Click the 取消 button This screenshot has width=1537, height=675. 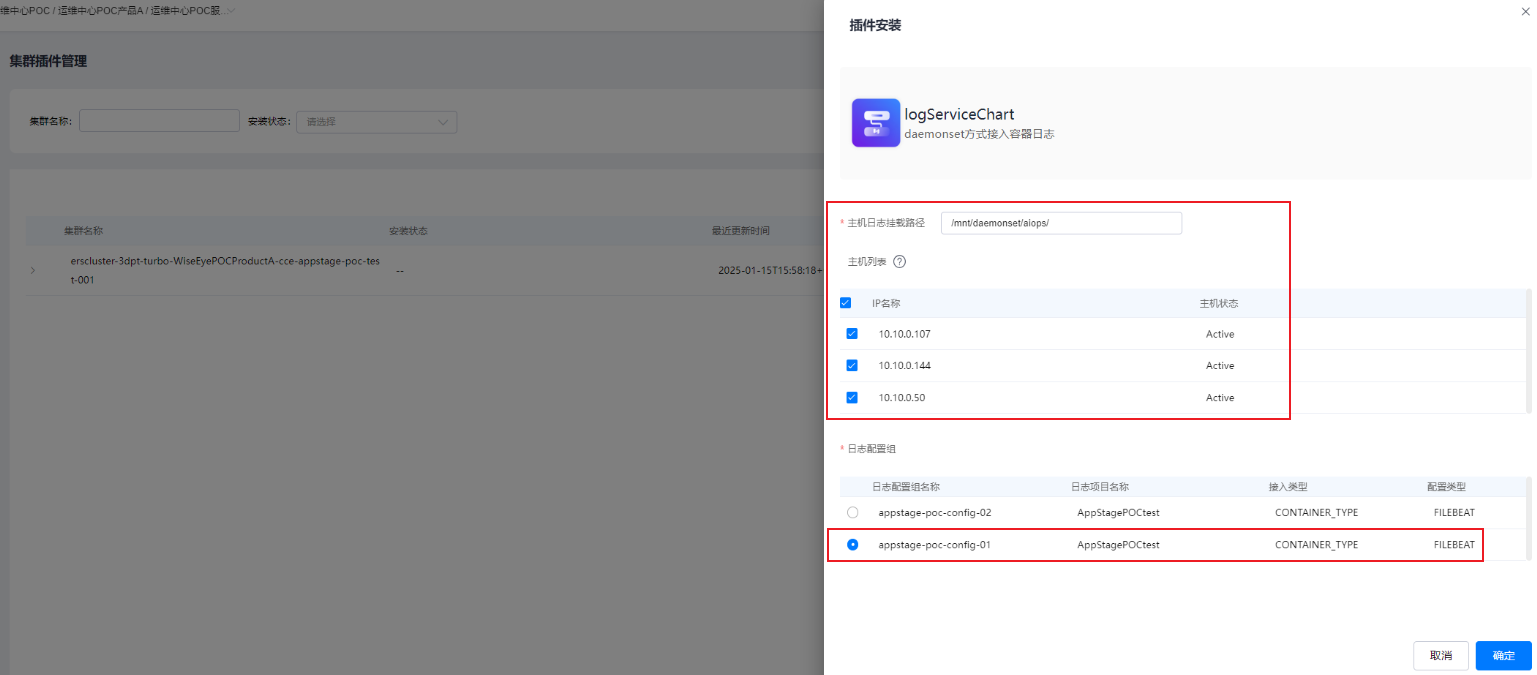click(x=1440, y=656)
